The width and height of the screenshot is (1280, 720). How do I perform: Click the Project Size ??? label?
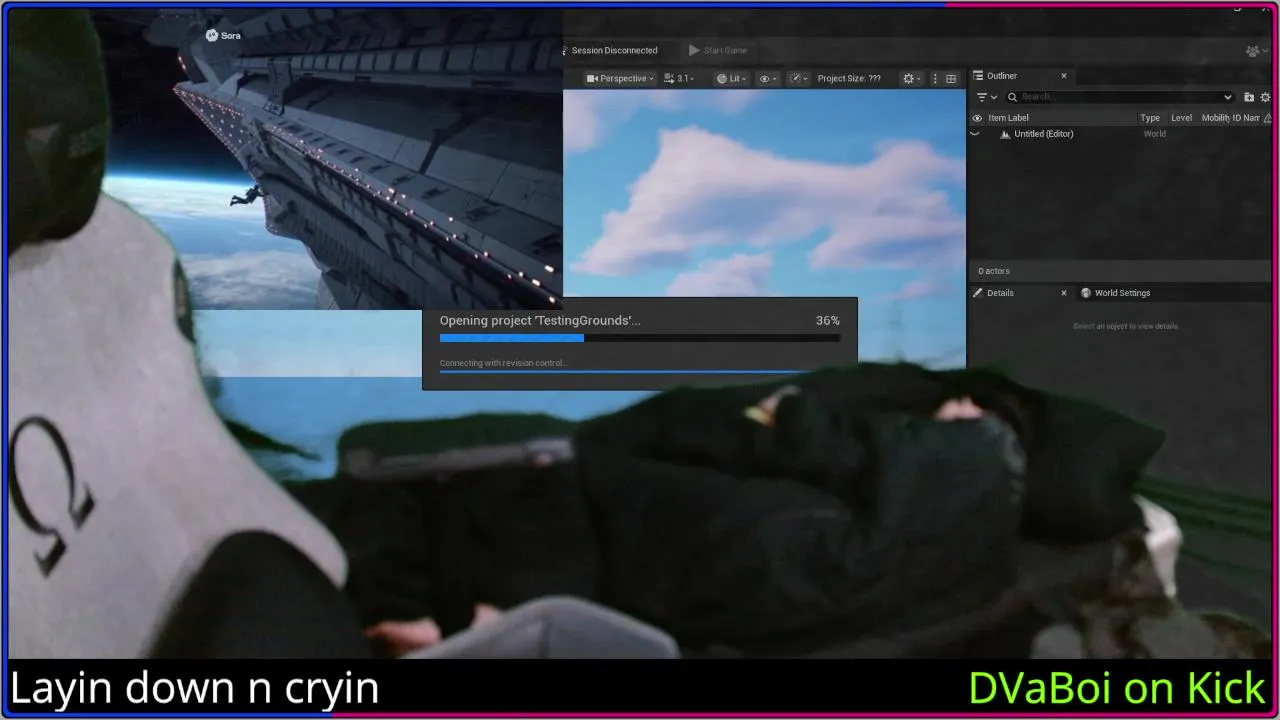(849, 78)
